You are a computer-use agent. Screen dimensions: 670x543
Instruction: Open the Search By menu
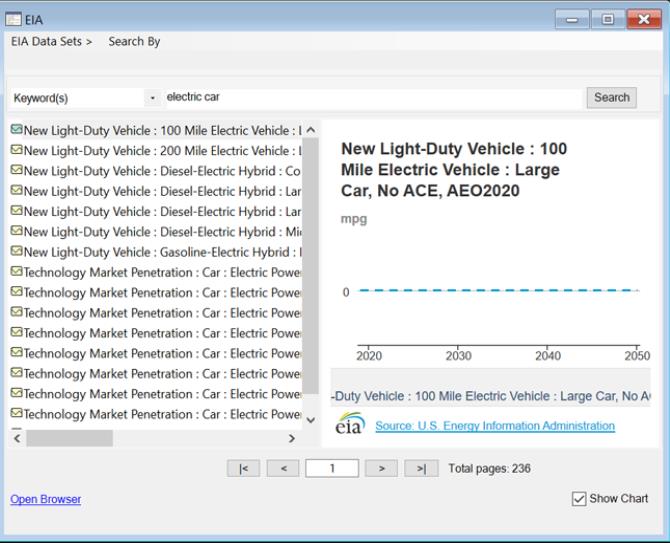(x=134, y=41)
